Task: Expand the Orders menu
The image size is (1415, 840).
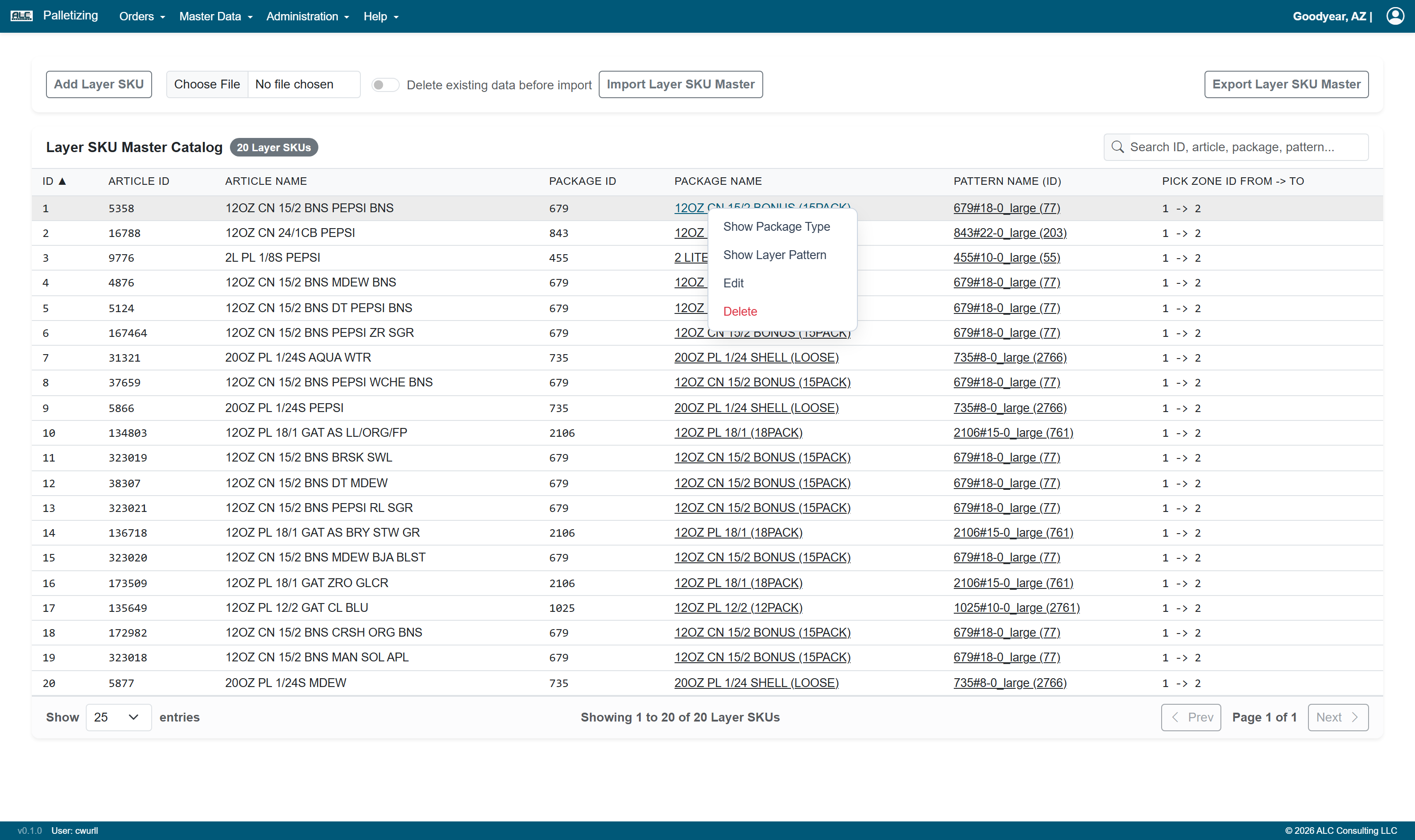Action: pyautogui.click(x=142, y=16)
